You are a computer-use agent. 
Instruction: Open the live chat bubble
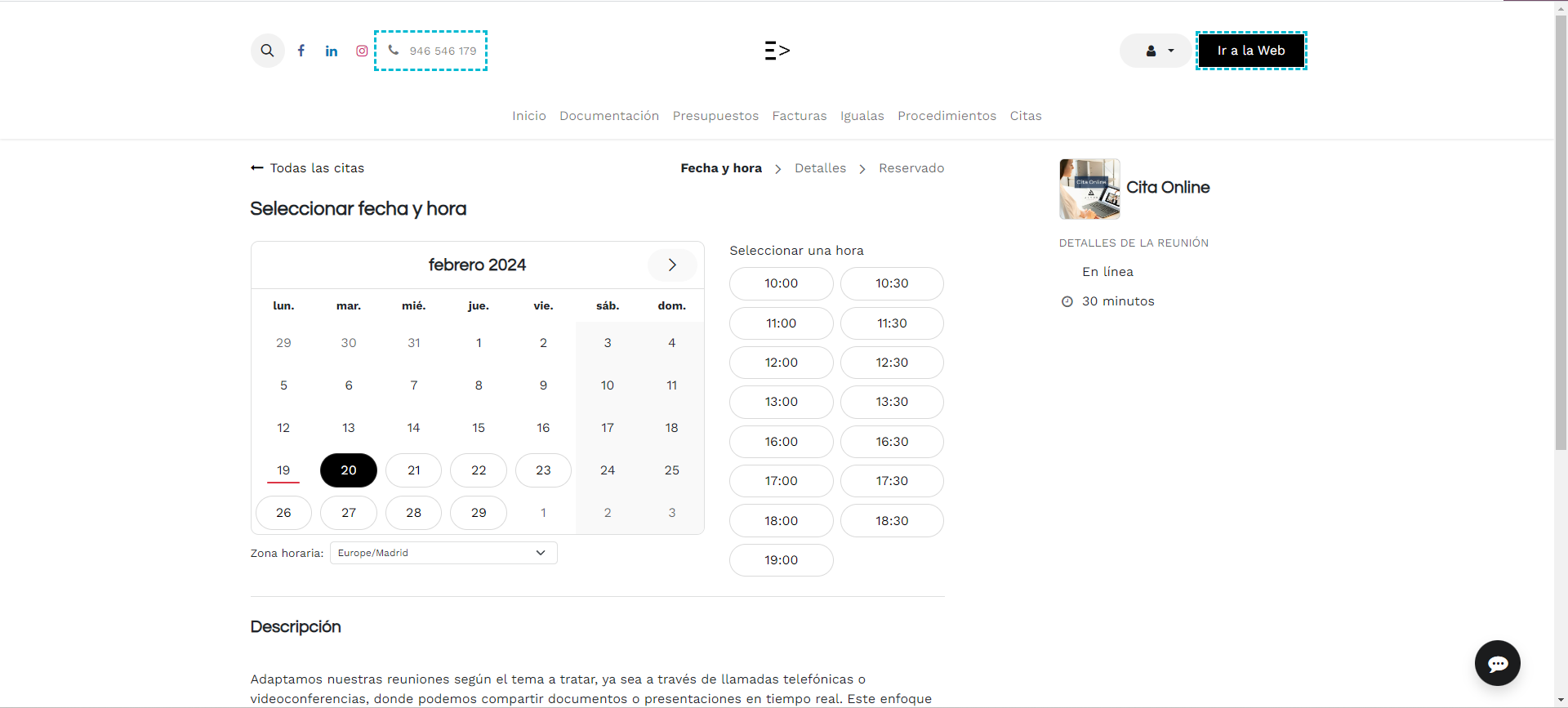[x=1497, y=663]
